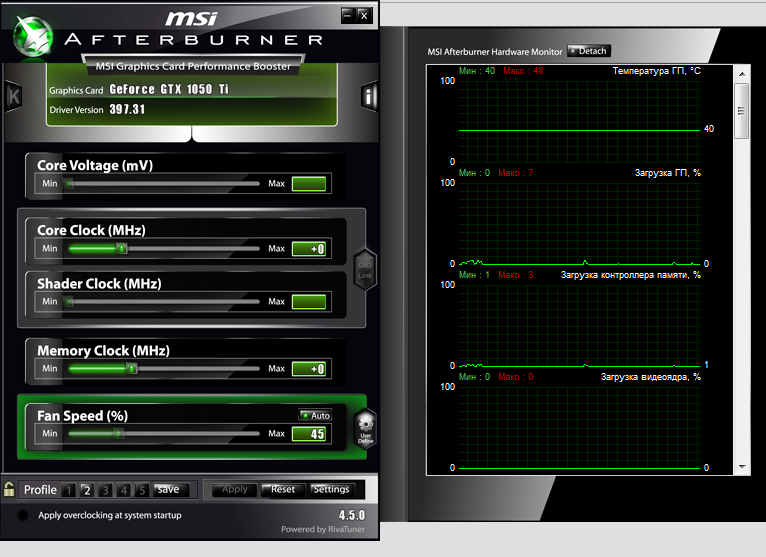Click the 'Загрузка контроллера памяти, %' label
The height and width of the screenshot is (557, 766).
point(631,275)
